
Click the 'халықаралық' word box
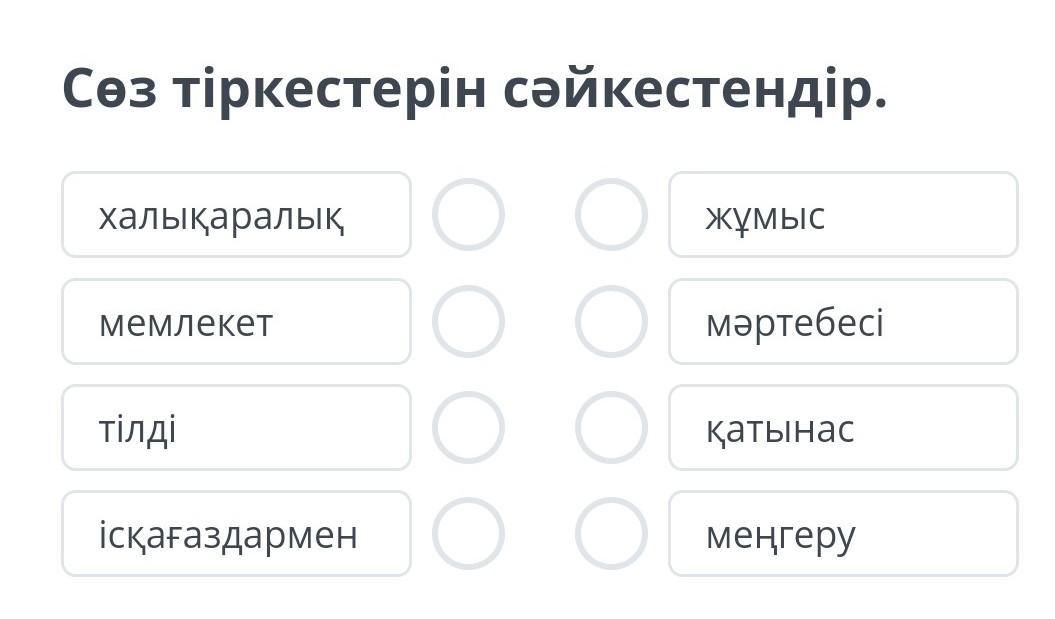[x=236, y=214]
